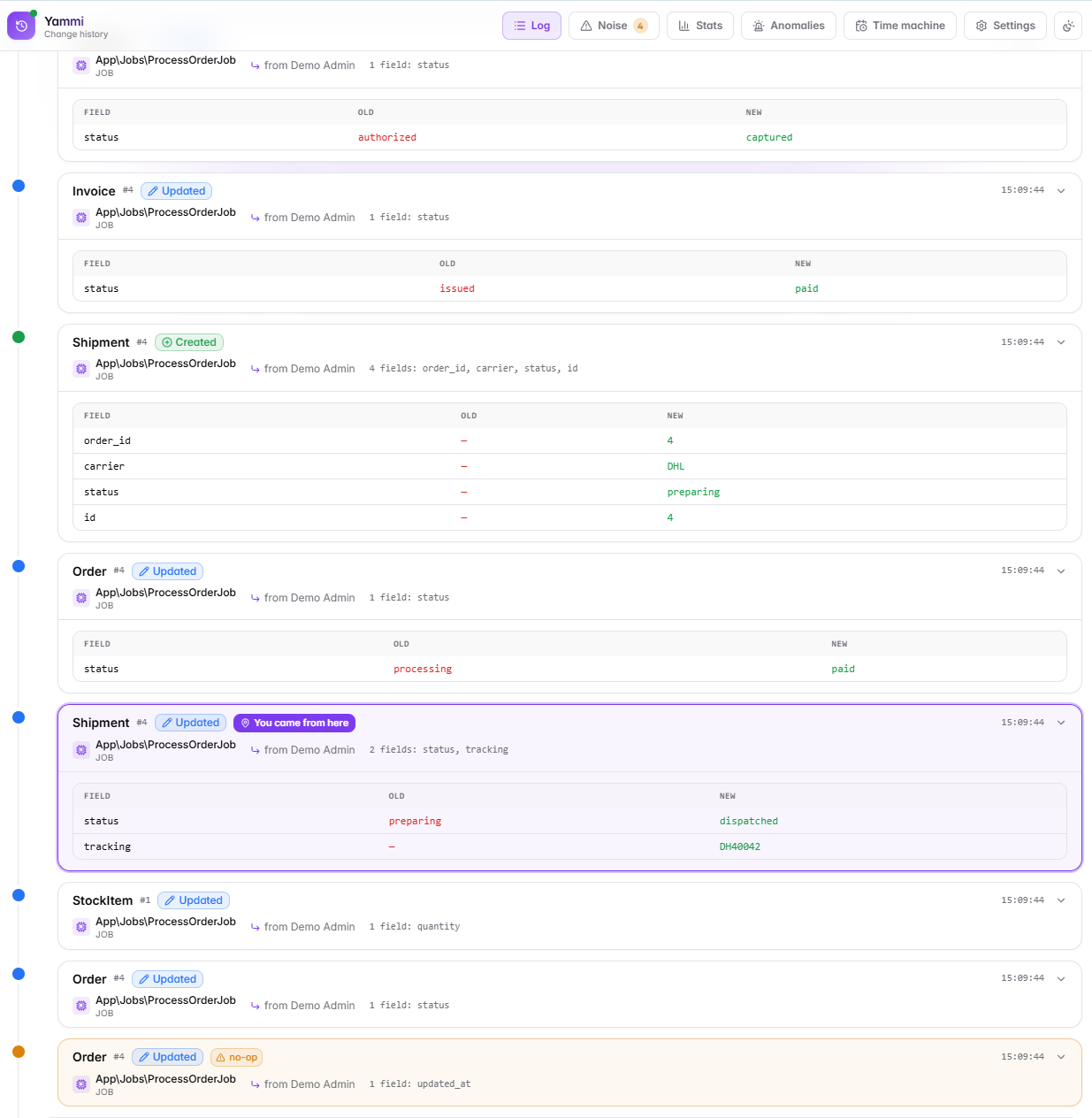The image size is (1092, 1118).
Task: Click the 'authorized' old value
Action: [387, 138]
